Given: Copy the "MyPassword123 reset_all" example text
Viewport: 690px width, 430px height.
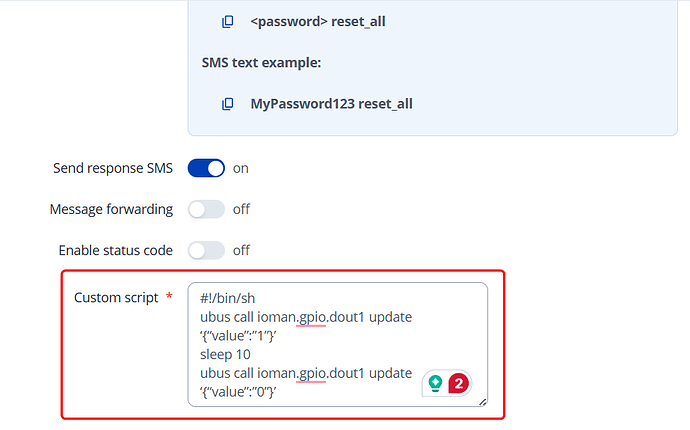Looking at the screenshot, I should 228,103.
